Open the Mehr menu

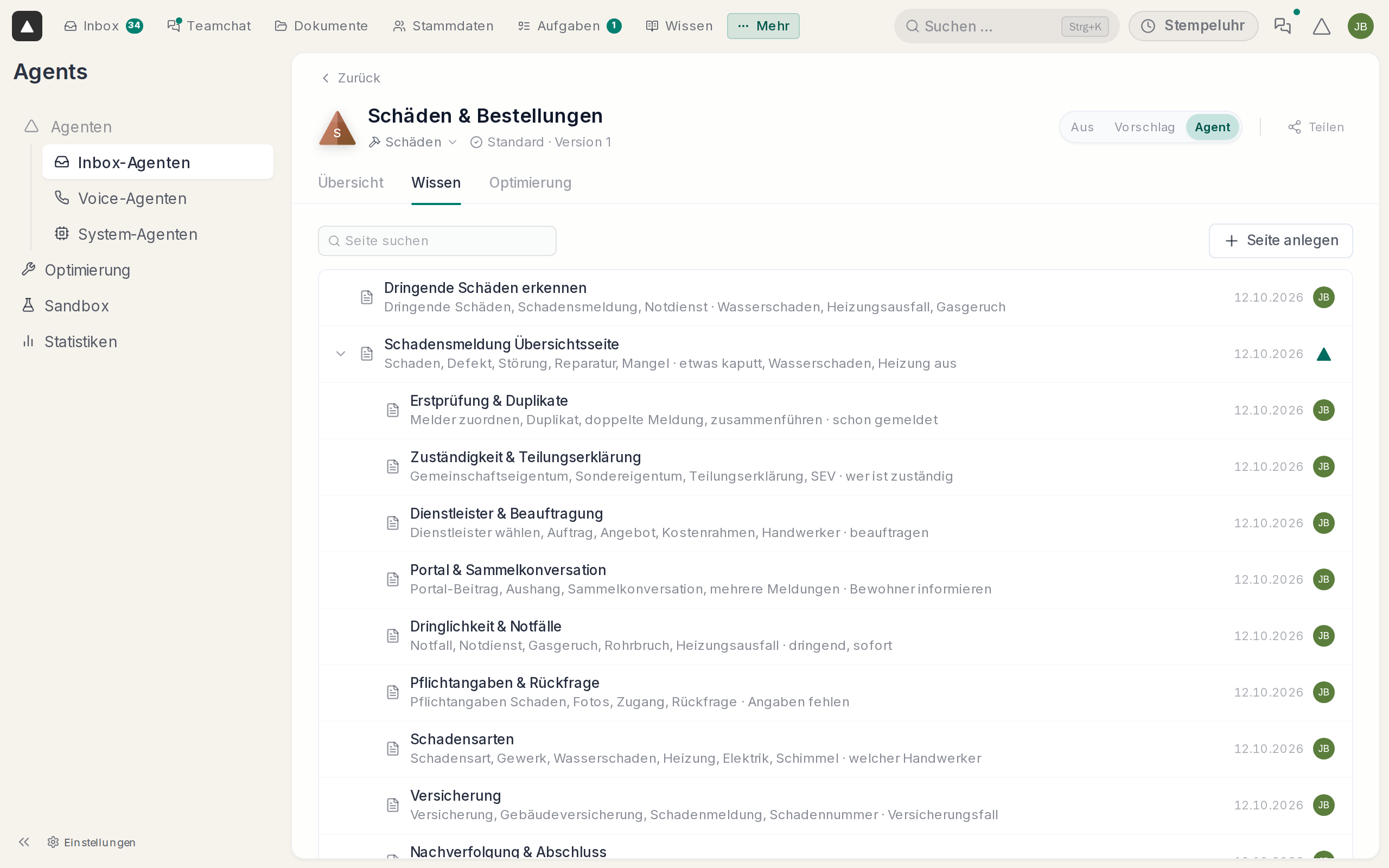763,26
